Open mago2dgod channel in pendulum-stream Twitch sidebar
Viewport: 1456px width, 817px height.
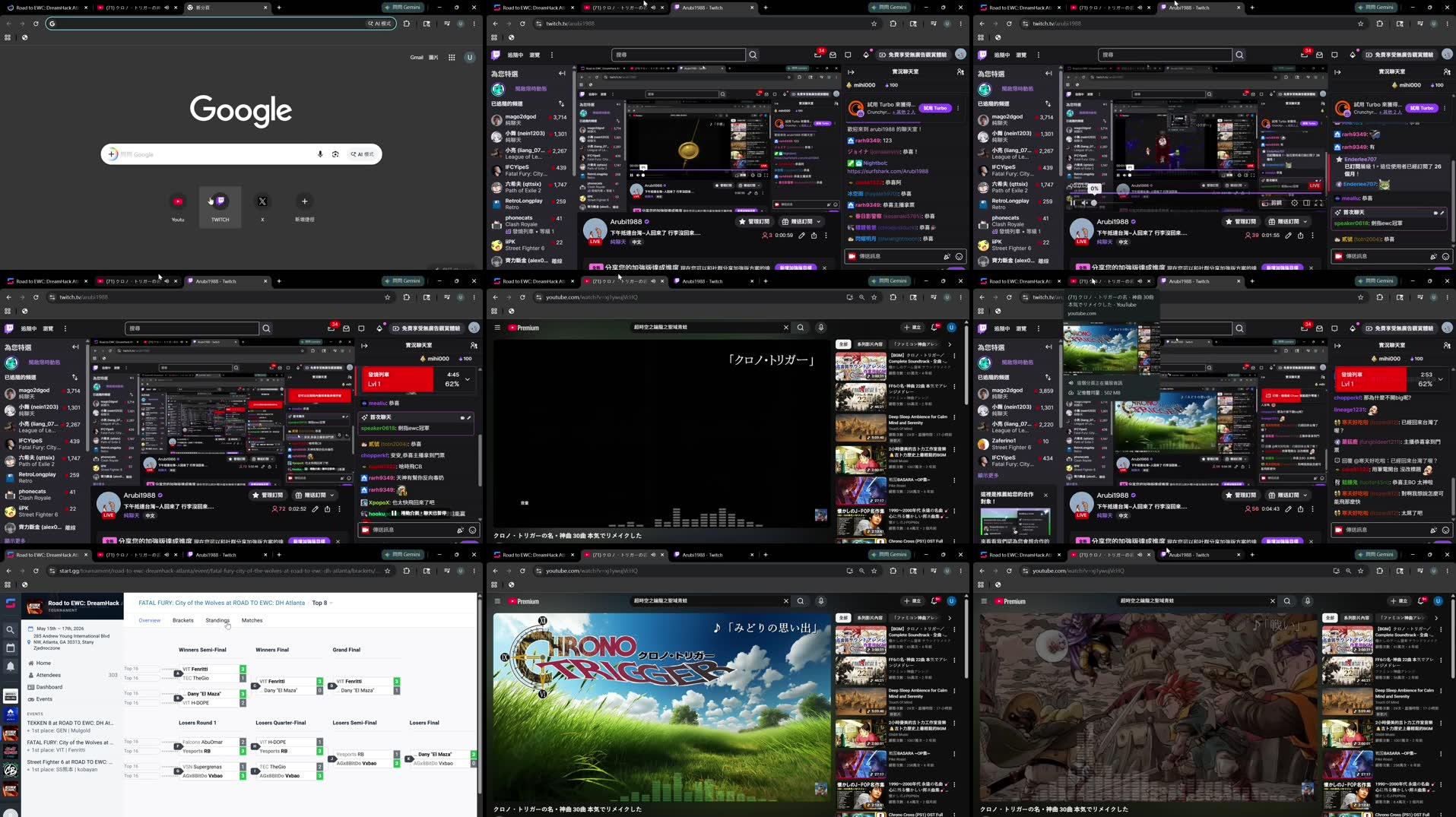tap(528, 119)
